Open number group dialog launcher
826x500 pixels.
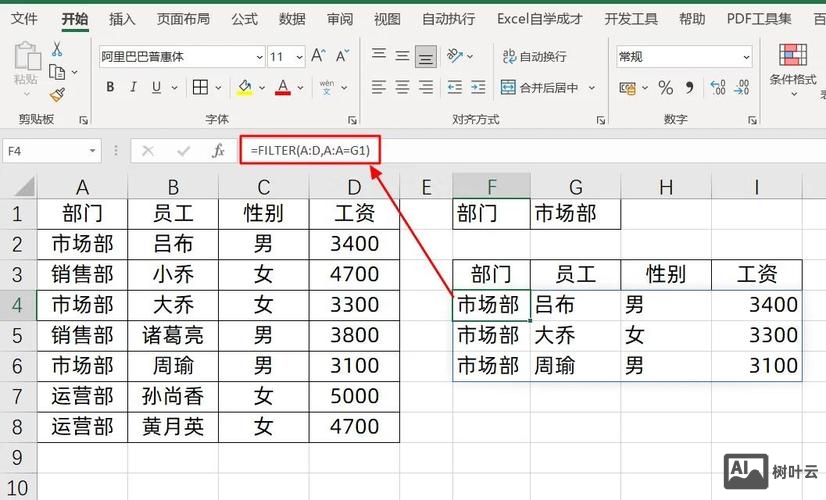752,120
